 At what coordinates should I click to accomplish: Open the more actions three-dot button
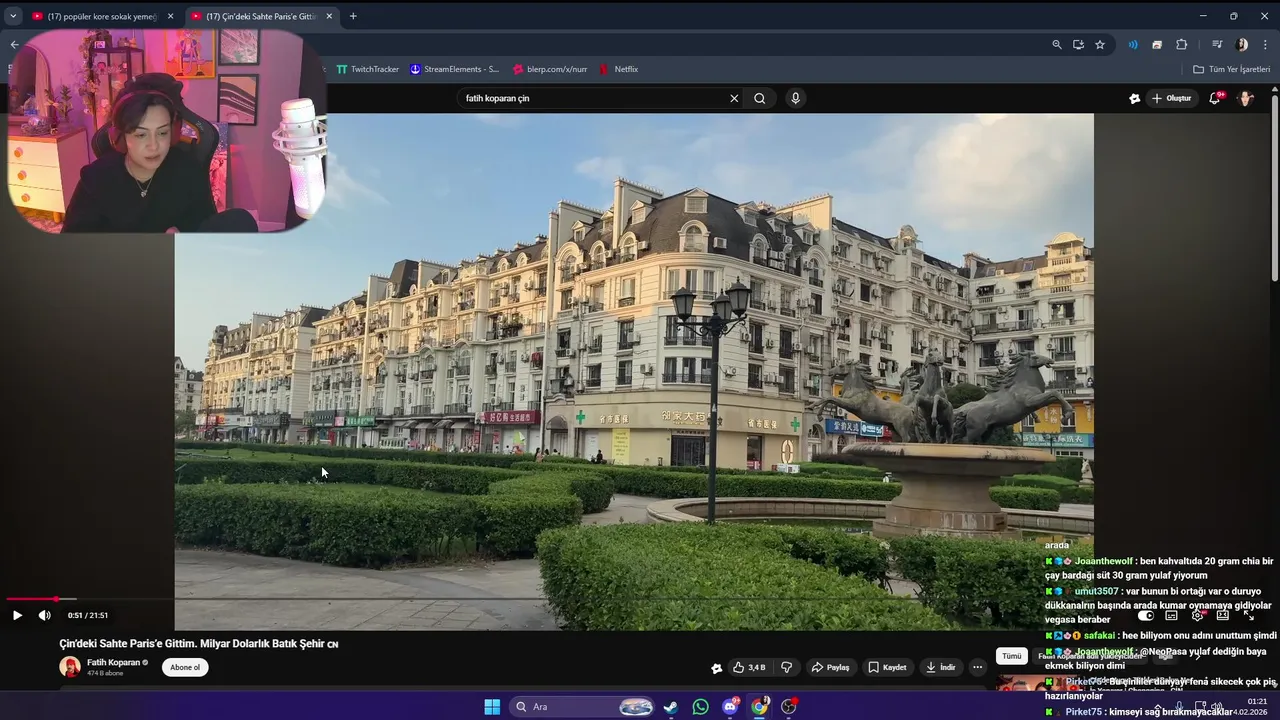pyautogui.click(x=977, y=667)
